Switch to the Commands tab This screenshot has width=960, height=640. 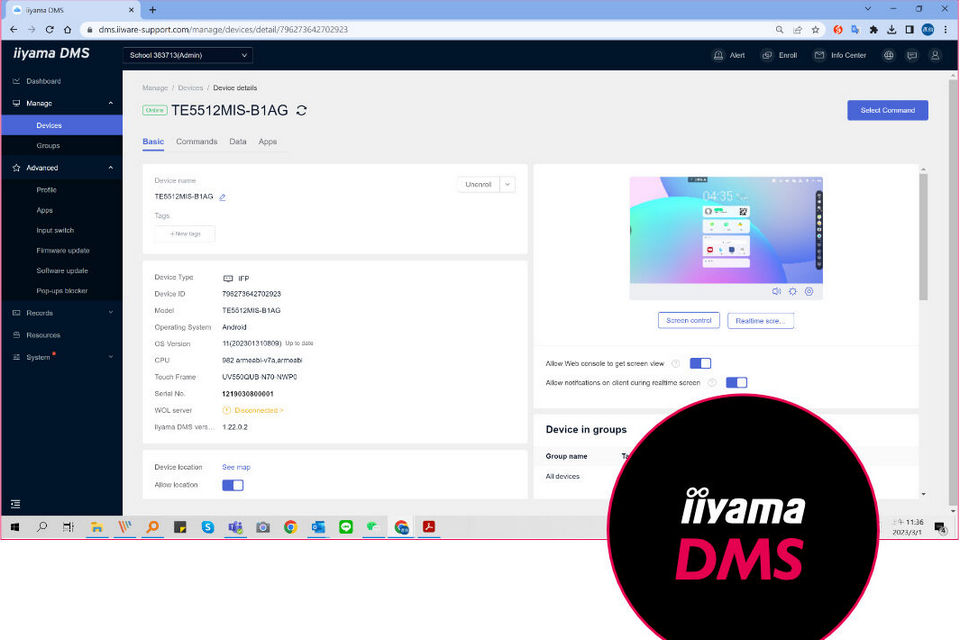pyautogui.click(x=196, y=141)
